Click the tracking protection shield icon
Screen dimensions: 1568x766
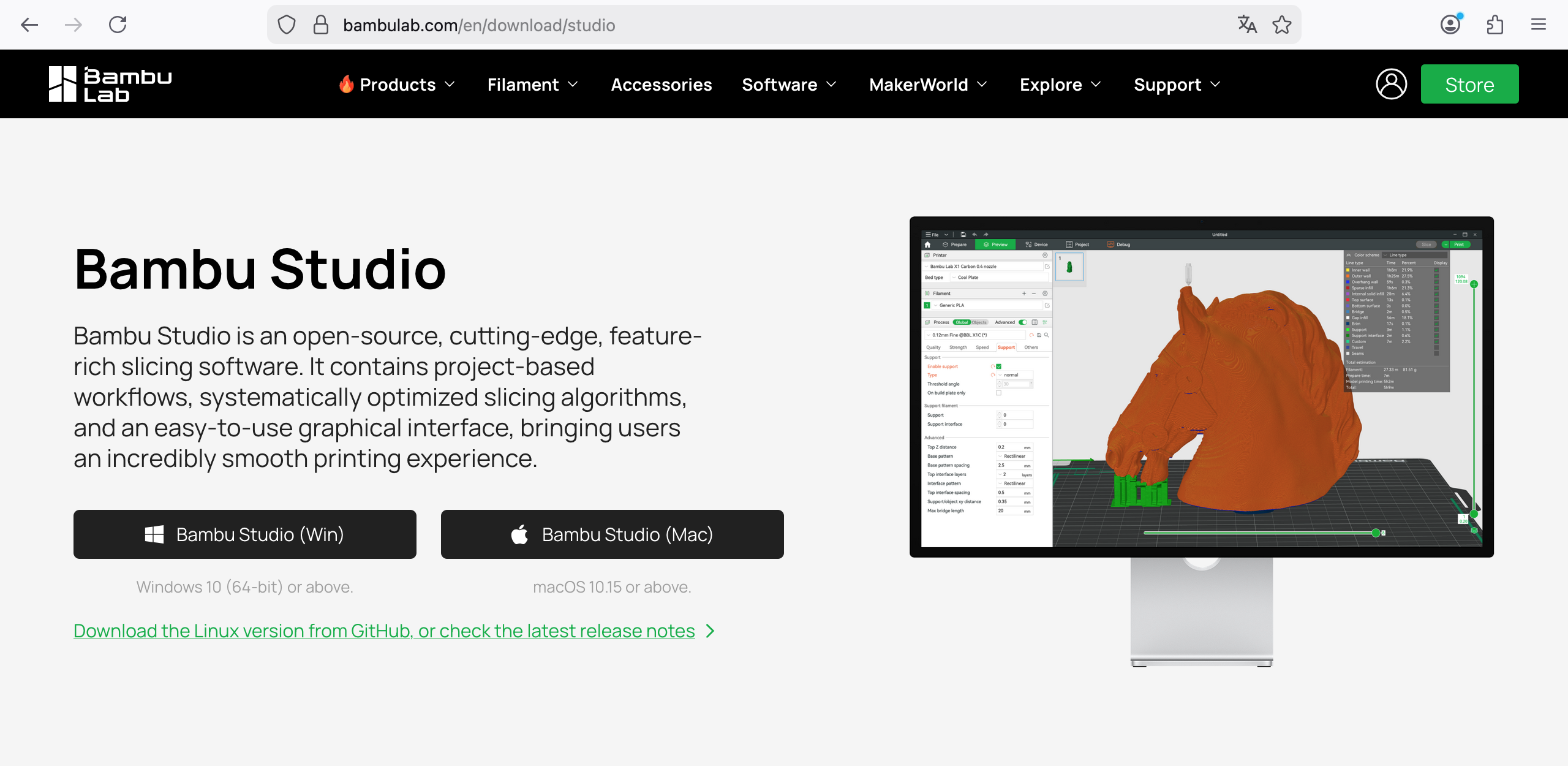tap(287, 25)
